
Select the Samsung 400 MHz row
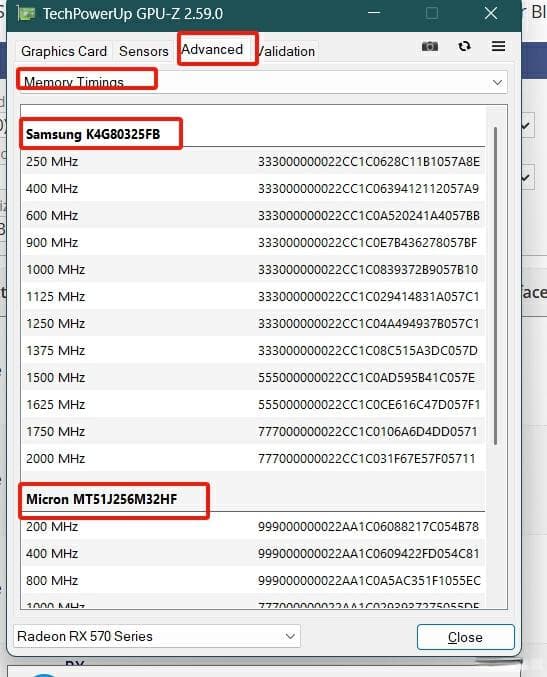(x=253, y=189)
